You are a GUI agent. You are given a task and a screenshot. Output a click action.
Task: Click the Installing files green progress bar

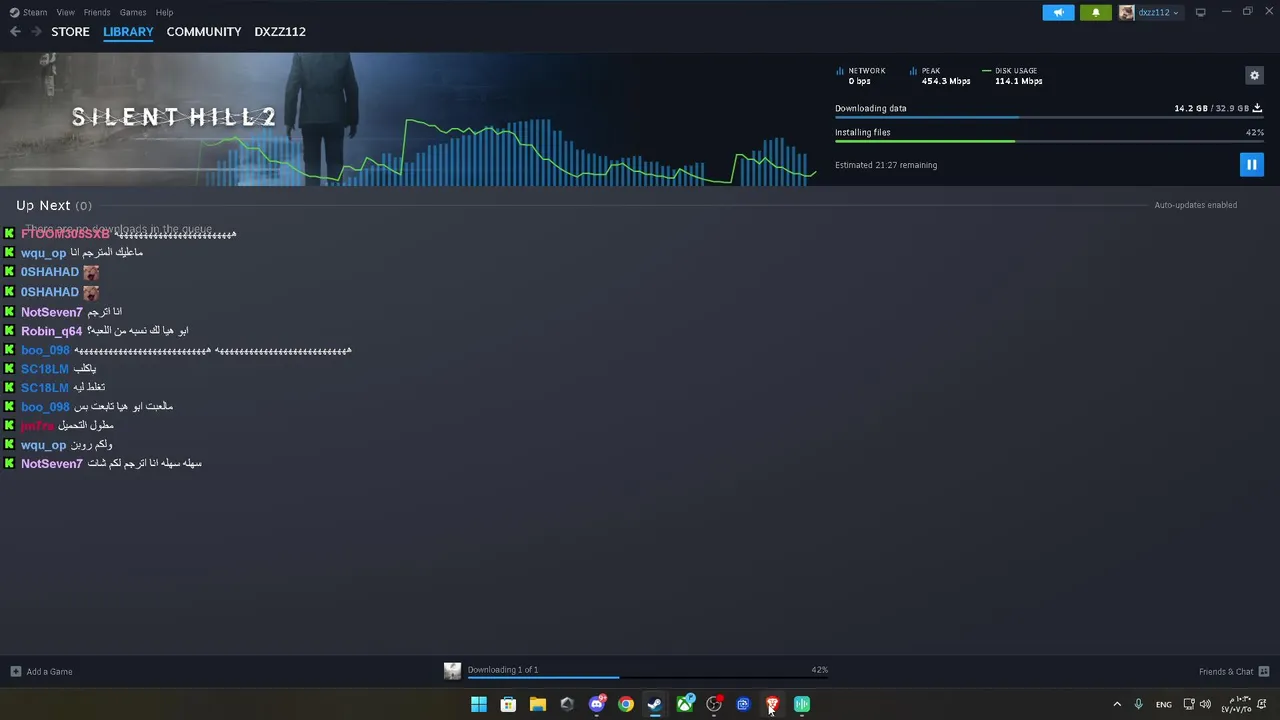click(1049, 142)
